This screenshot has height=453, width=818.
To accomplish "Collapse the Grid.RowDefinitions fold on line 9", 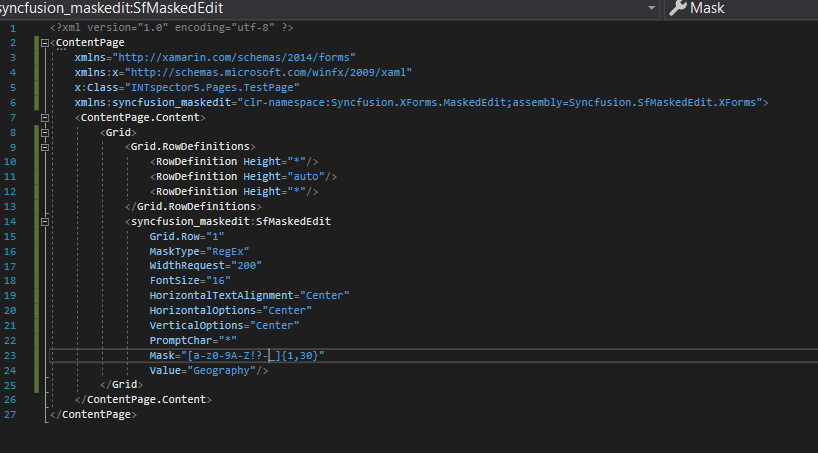I will (45, 148).
